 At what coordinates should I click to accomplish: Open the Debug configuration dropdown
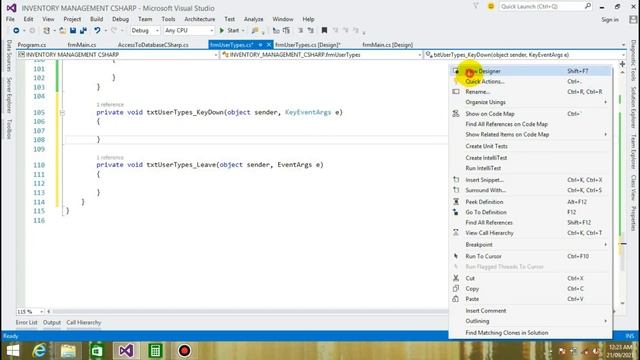145,31
